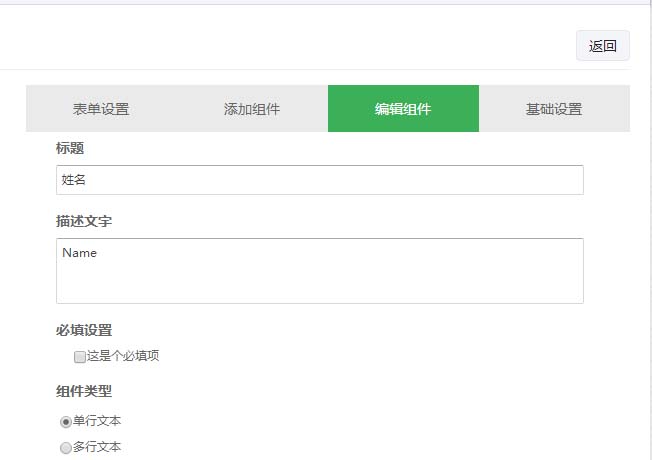Click the 返回 button
This screenshot has height=460, width=652.
click(602, 46)
